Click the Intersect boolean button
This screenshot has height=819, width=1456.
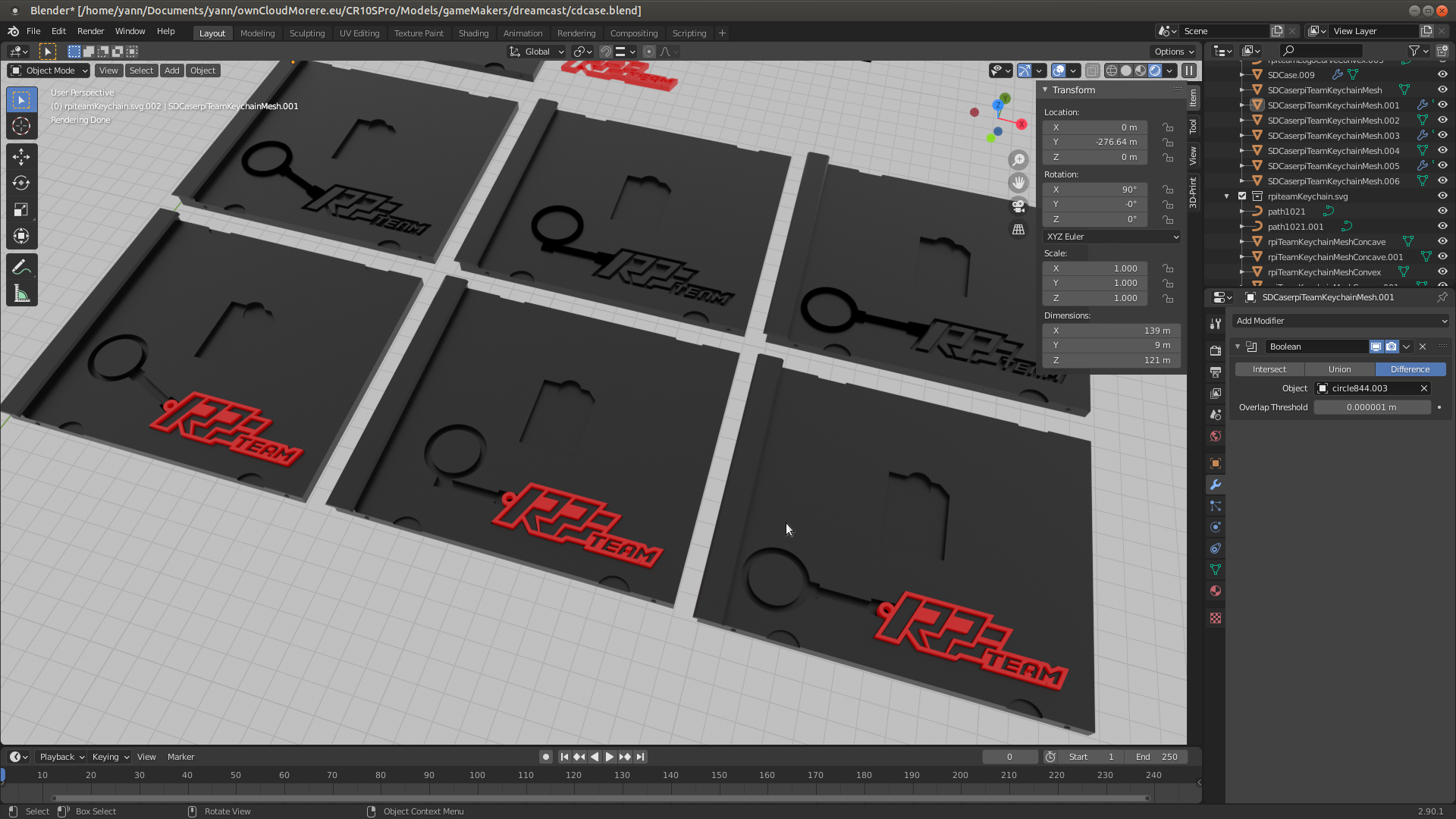pos(1269,369)
